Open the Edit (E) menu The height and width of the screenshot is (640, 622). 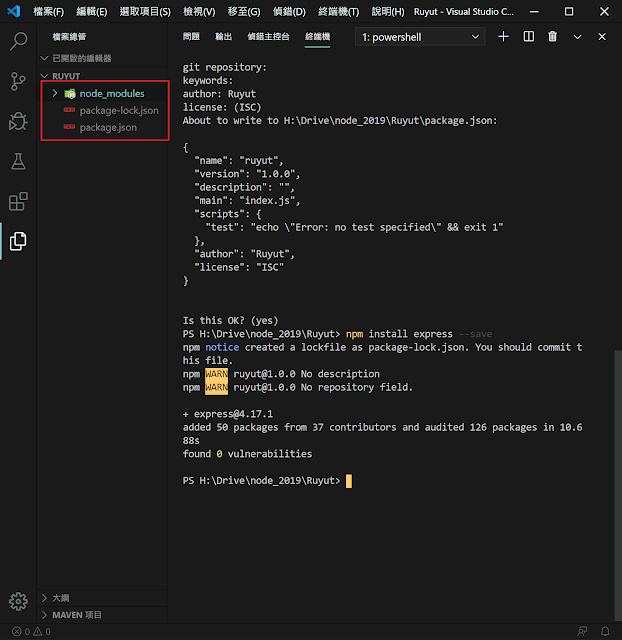92,11
